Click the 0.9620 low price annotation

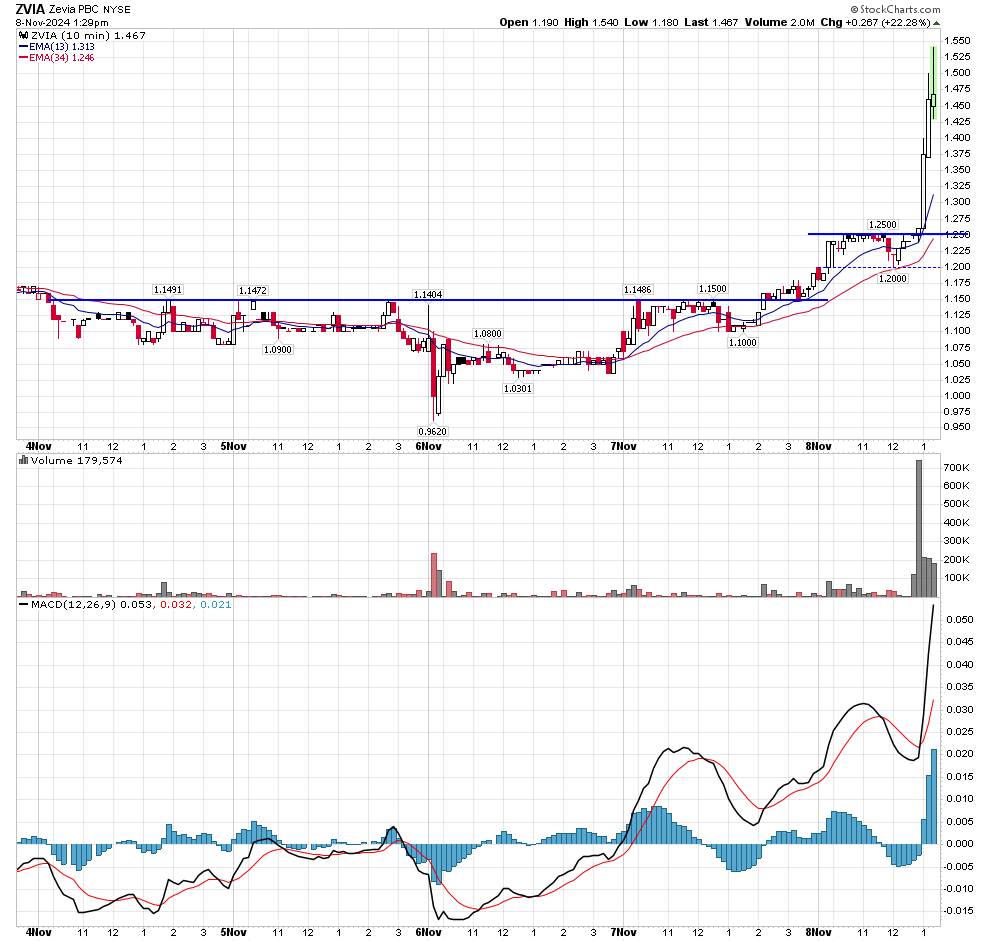tap(431, 431)
